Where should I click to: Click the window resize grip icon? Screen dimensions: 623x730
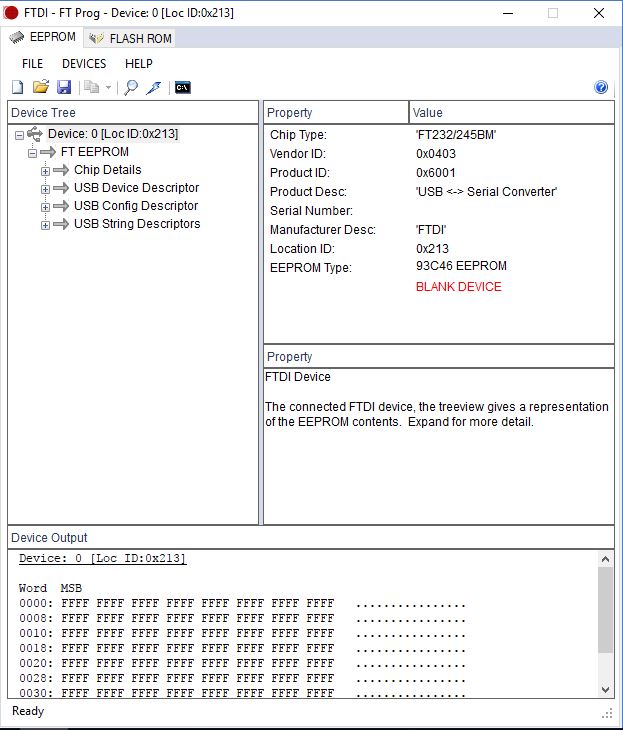607,713
